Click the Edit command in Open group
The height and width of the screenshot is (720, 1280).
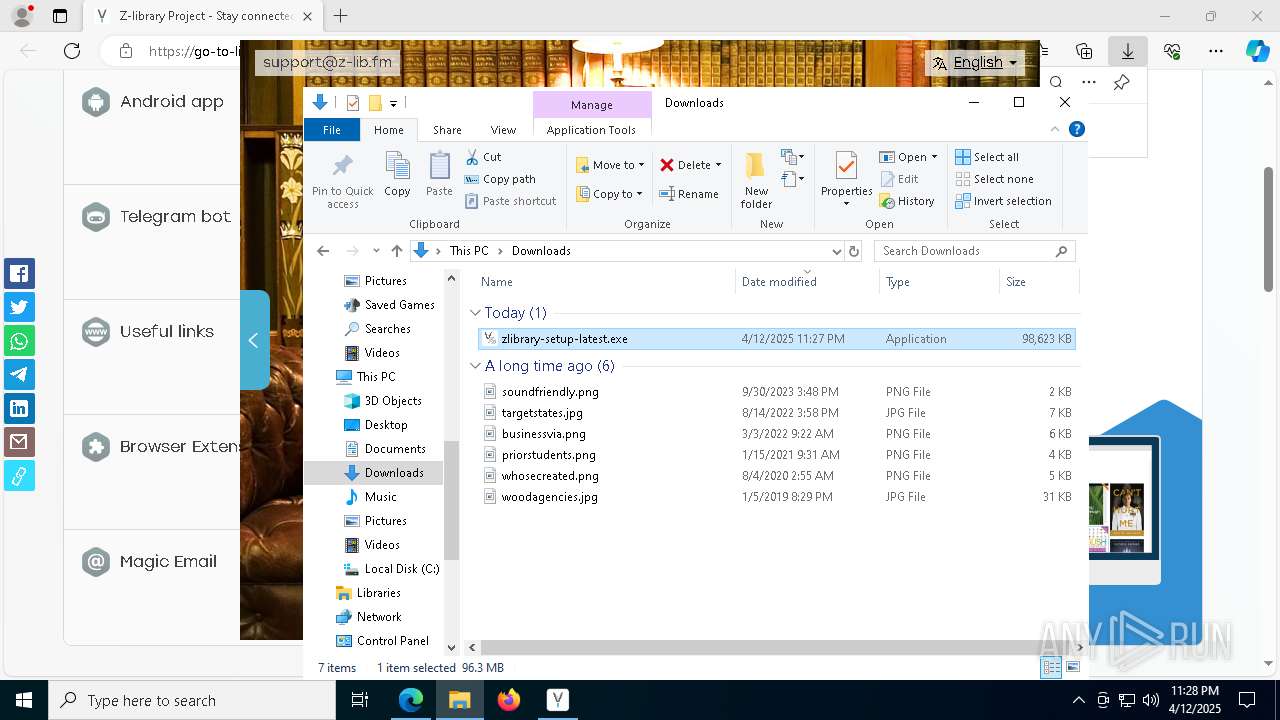click(x=899, y=179)
